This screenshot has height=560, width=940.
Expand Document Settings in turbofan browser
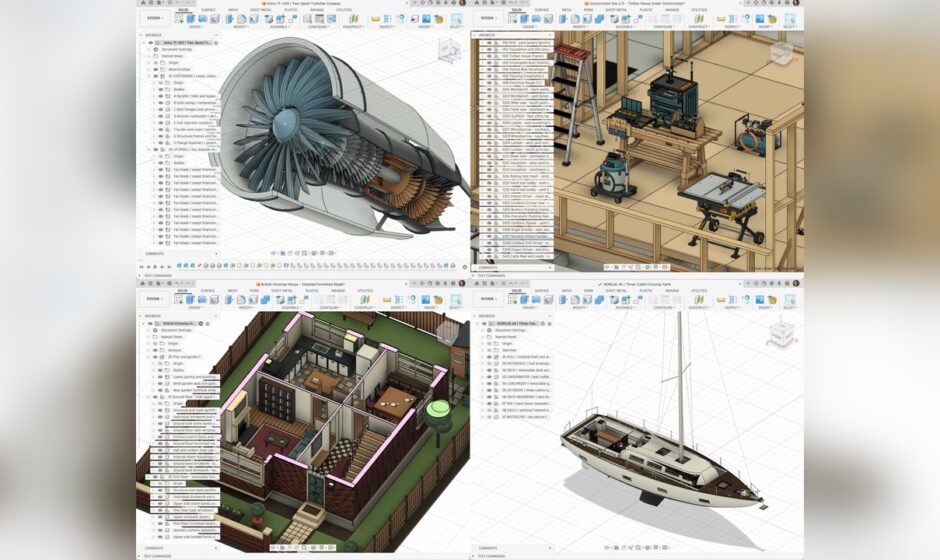149,49
